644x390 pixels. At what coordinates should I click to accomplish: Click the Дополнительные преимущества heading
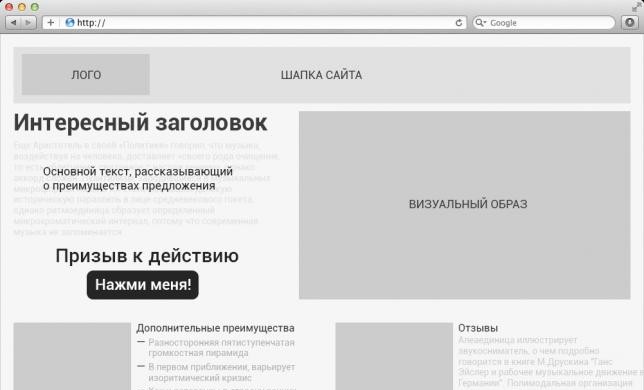pyautogui.click(x=215, y=328)
